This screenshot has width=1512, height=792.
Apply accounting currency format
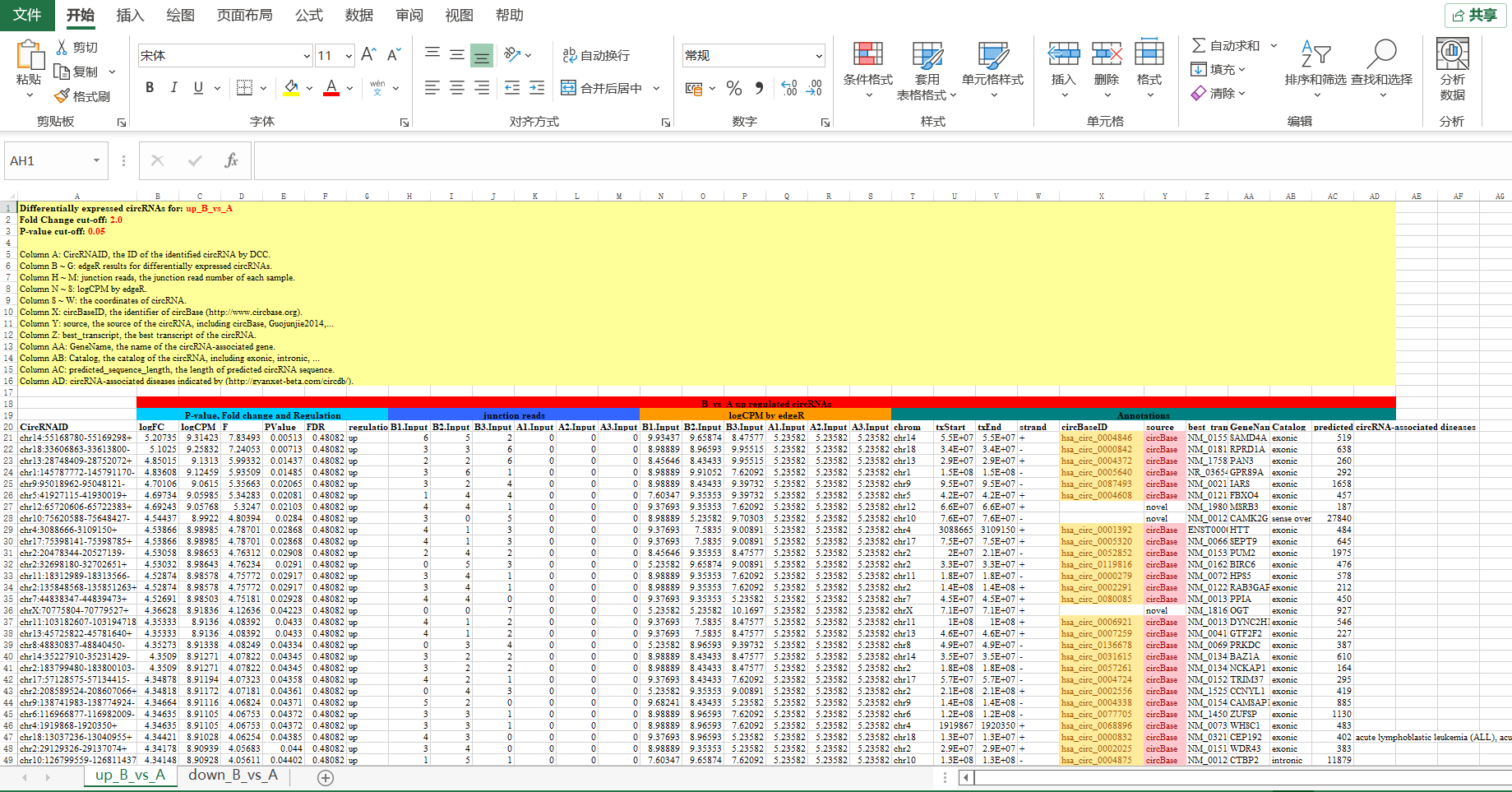pos(694,88)
